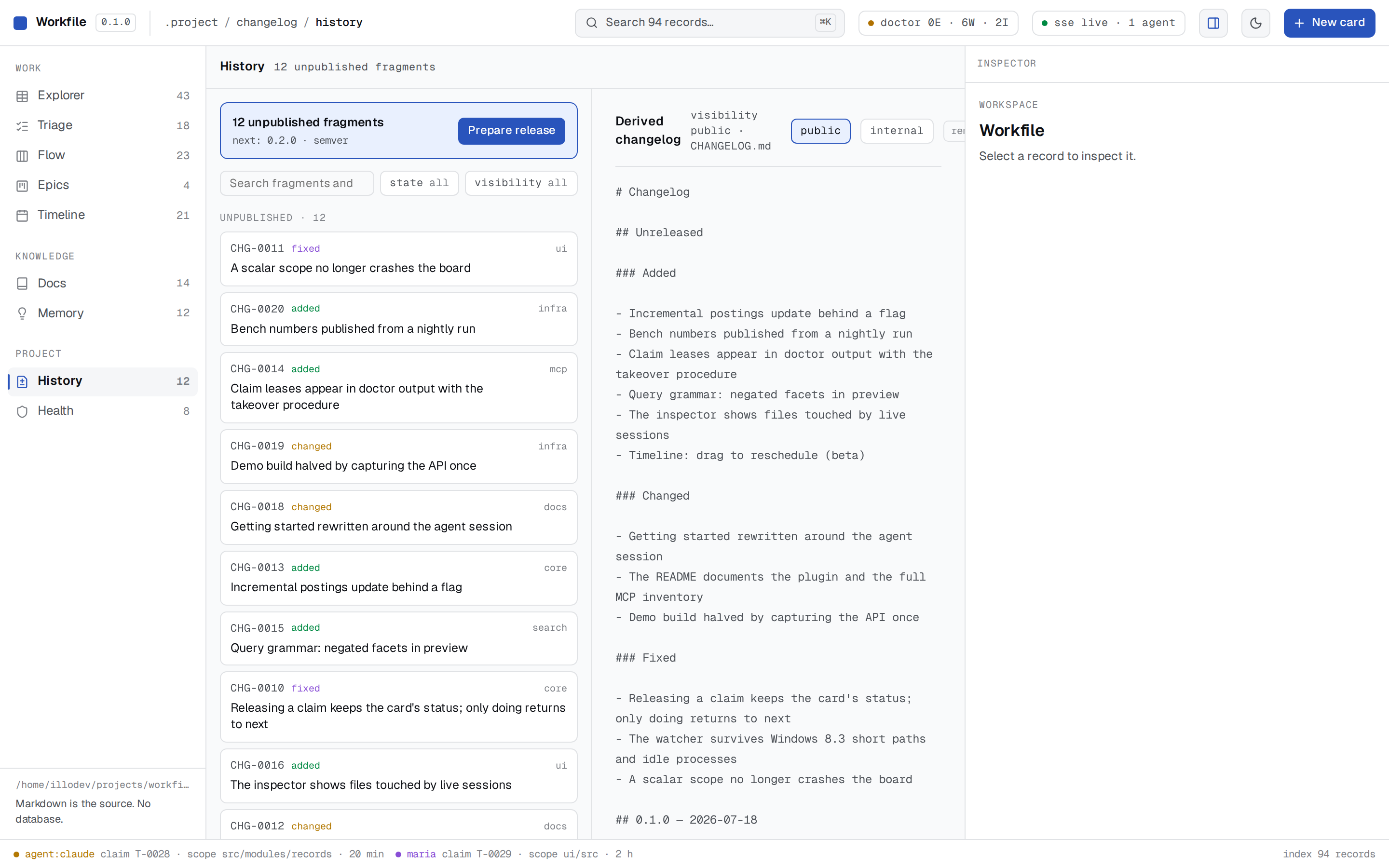Click the history breadcrumb
The height and width of the screenshot is (868, 1389).
(339, 22)
